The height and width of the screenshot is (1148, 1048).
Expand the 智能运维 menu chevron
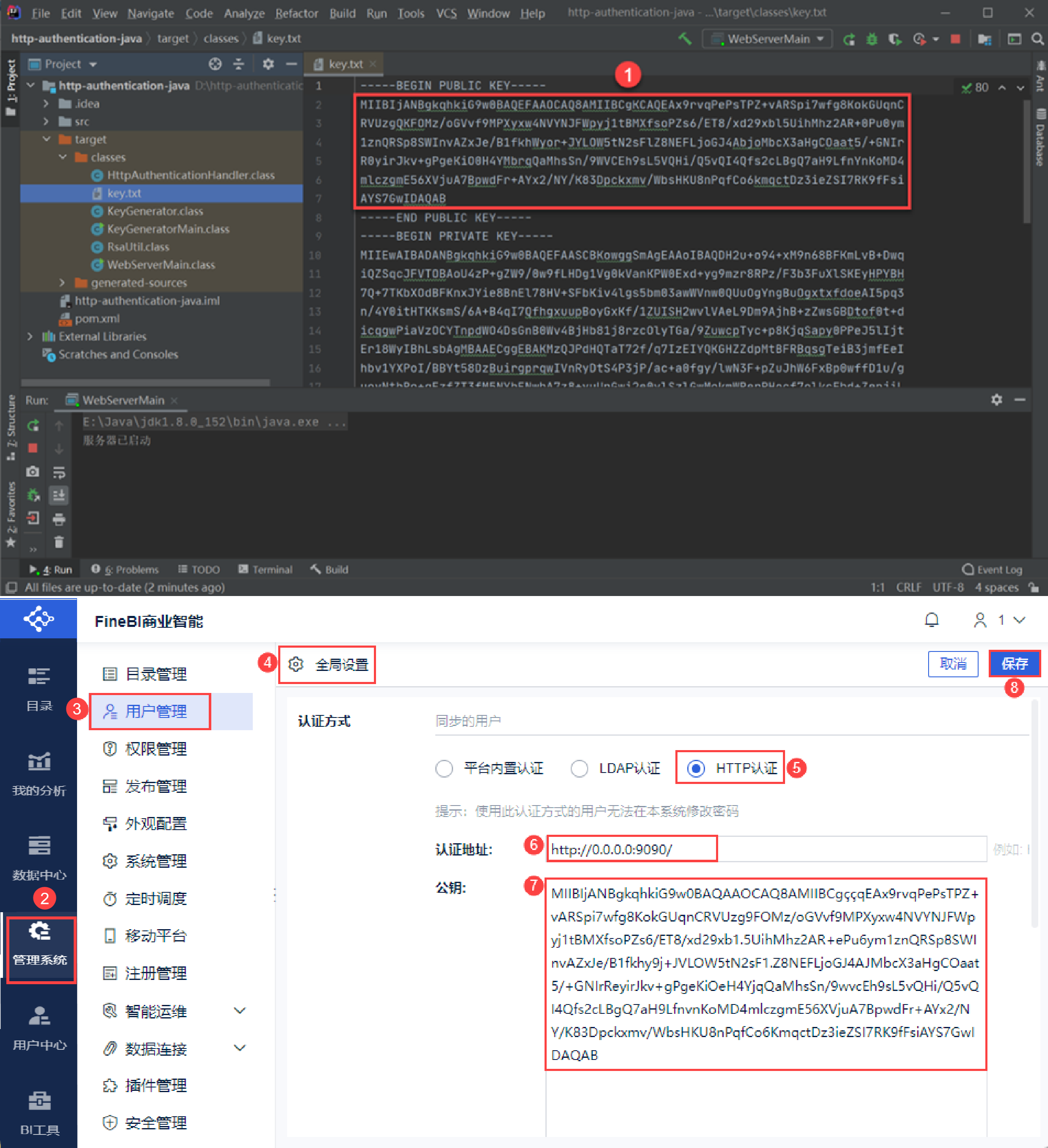pos(240,1010)
